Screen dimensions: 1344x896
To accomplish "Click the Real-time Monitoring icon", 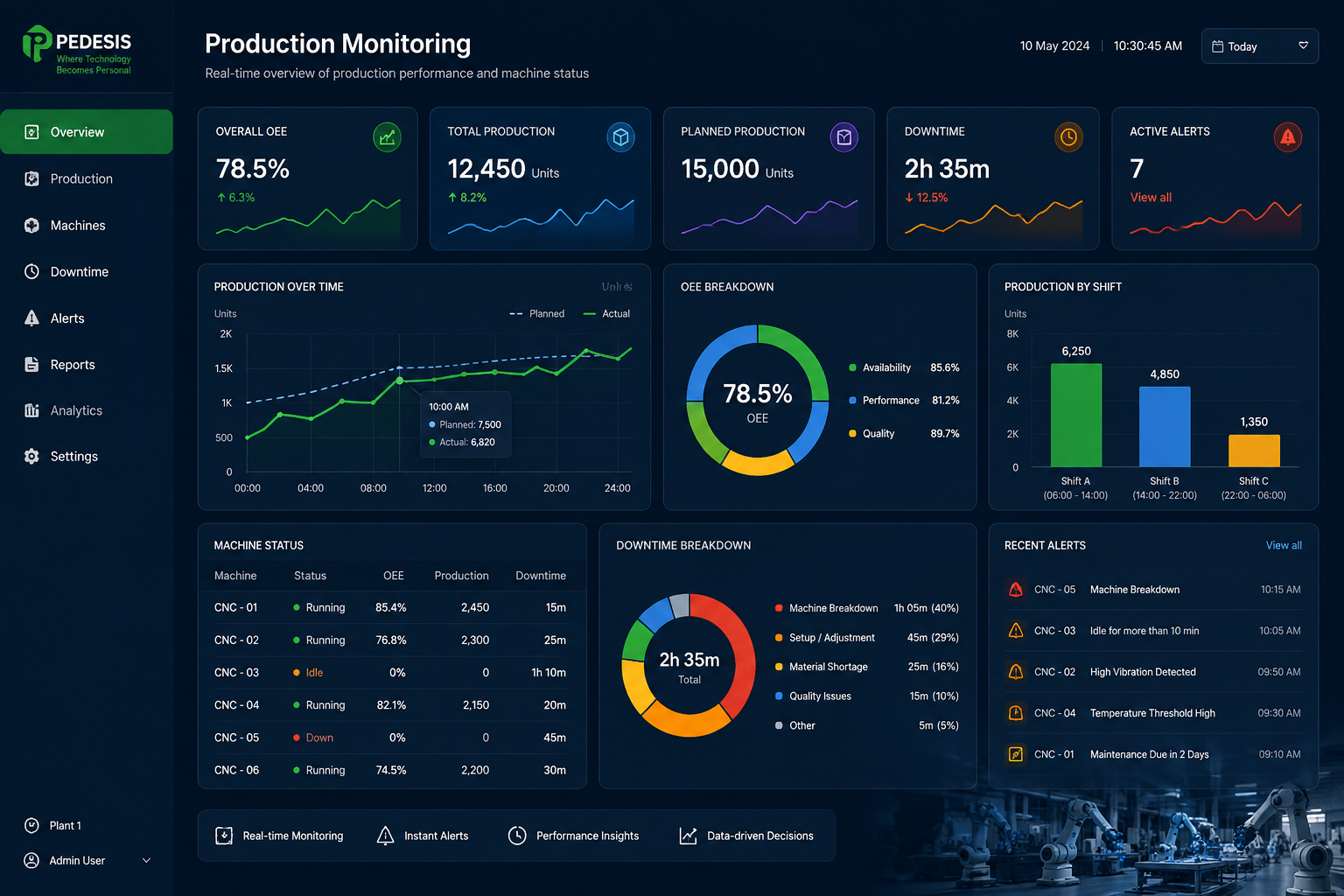I will coord(224,836).
